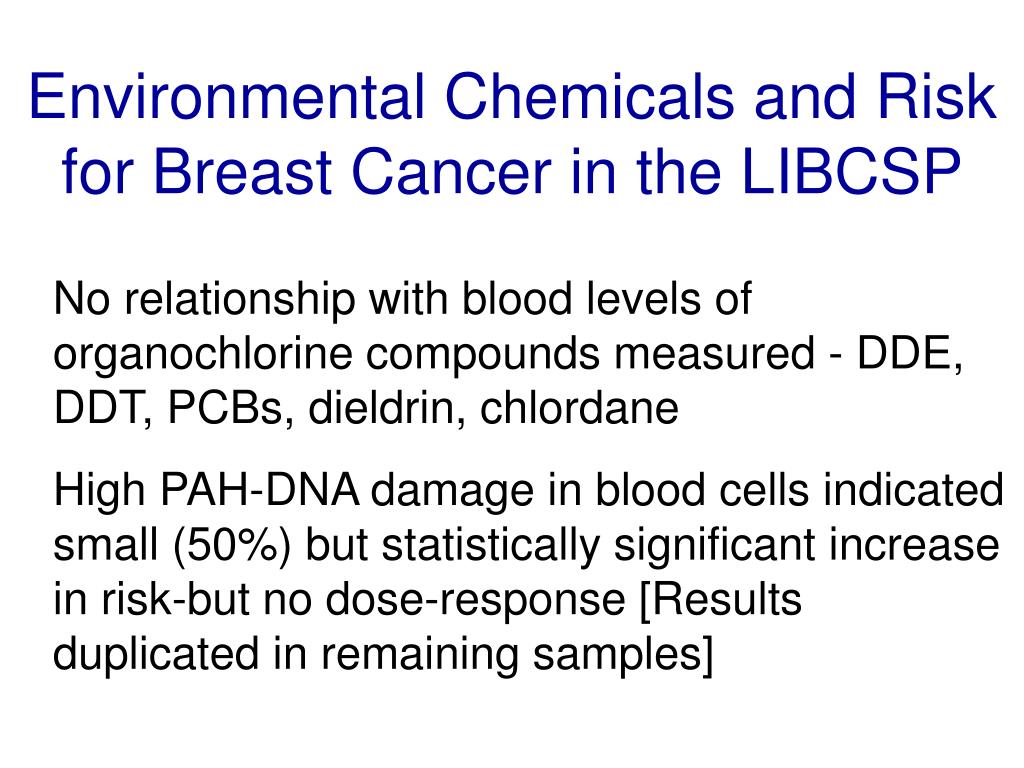Click the word "Chemicals" in the title

click(590, 97)
